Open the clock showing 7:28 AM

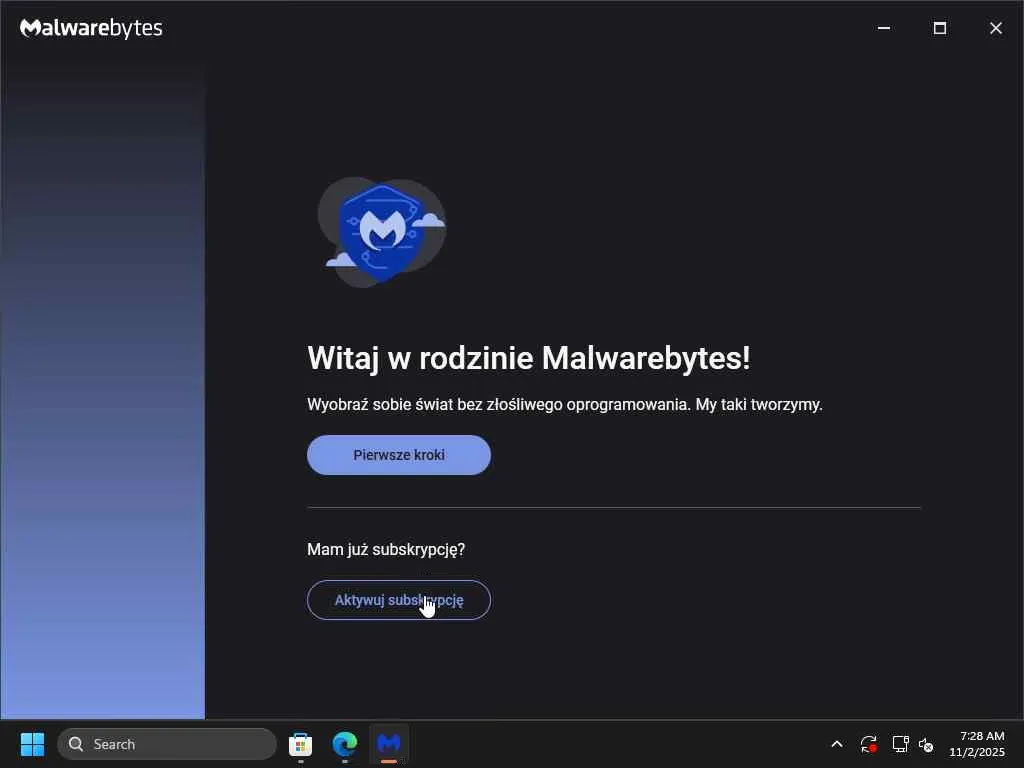pyautogui.click(x=977, y=744)
